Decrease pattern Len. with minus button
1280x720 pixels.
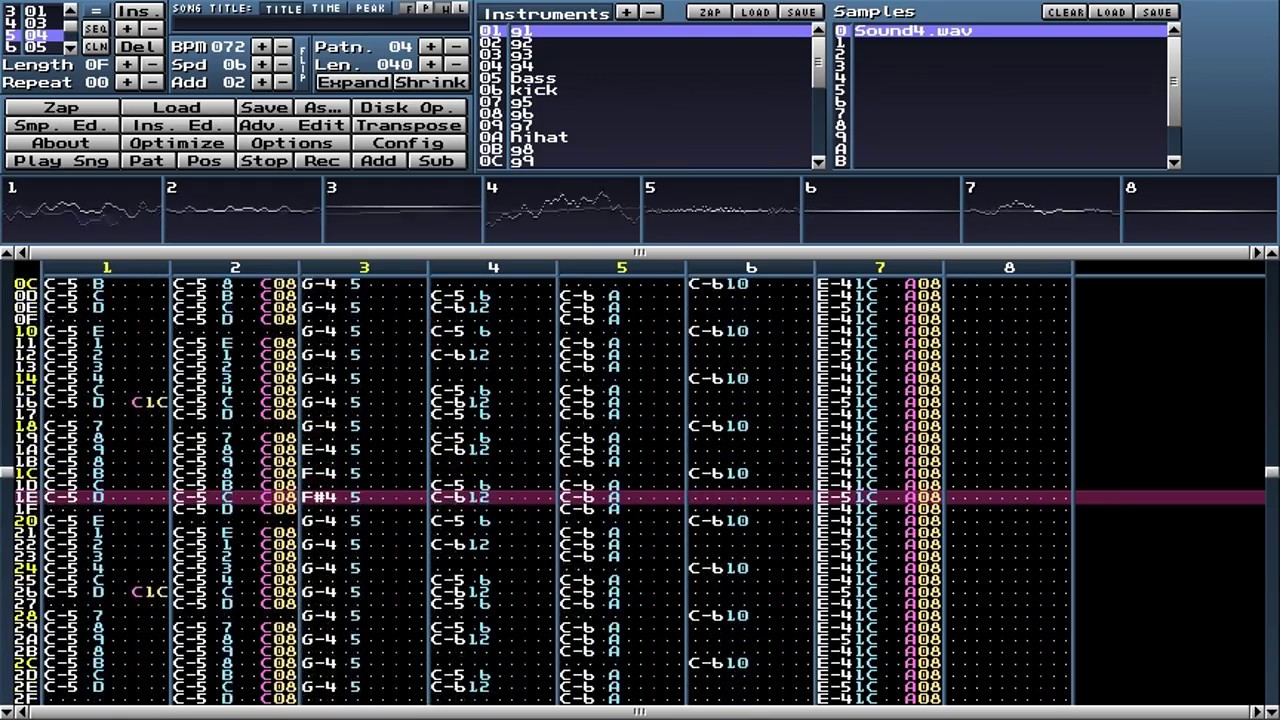(455, 65)
